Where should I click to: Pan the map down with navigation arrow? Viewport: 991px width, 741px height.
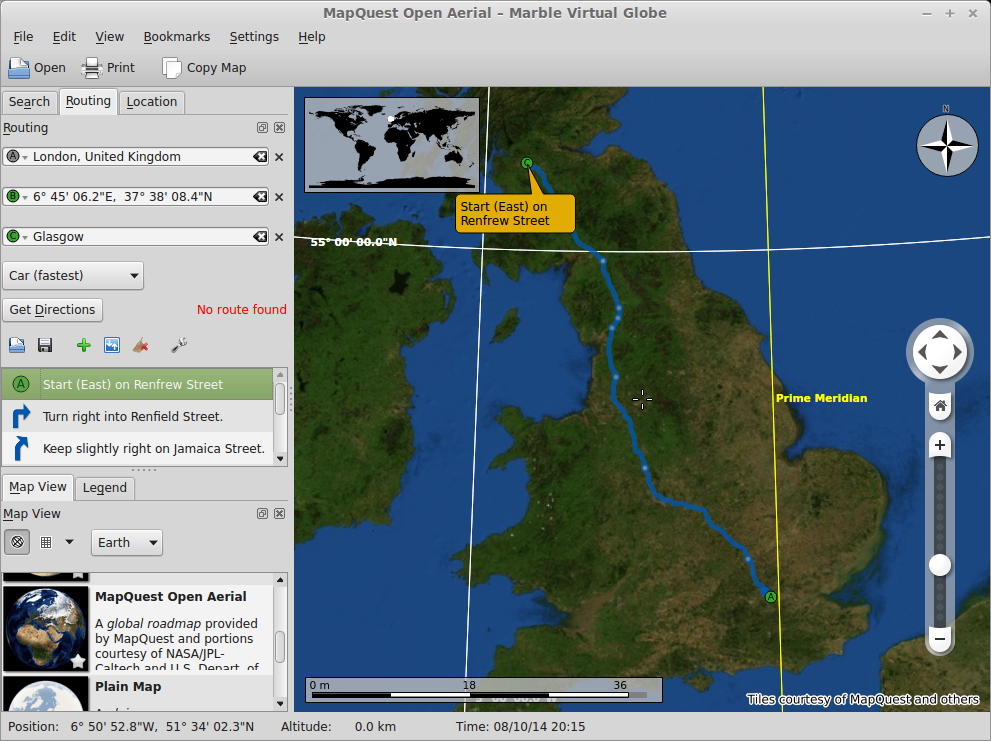940,369
